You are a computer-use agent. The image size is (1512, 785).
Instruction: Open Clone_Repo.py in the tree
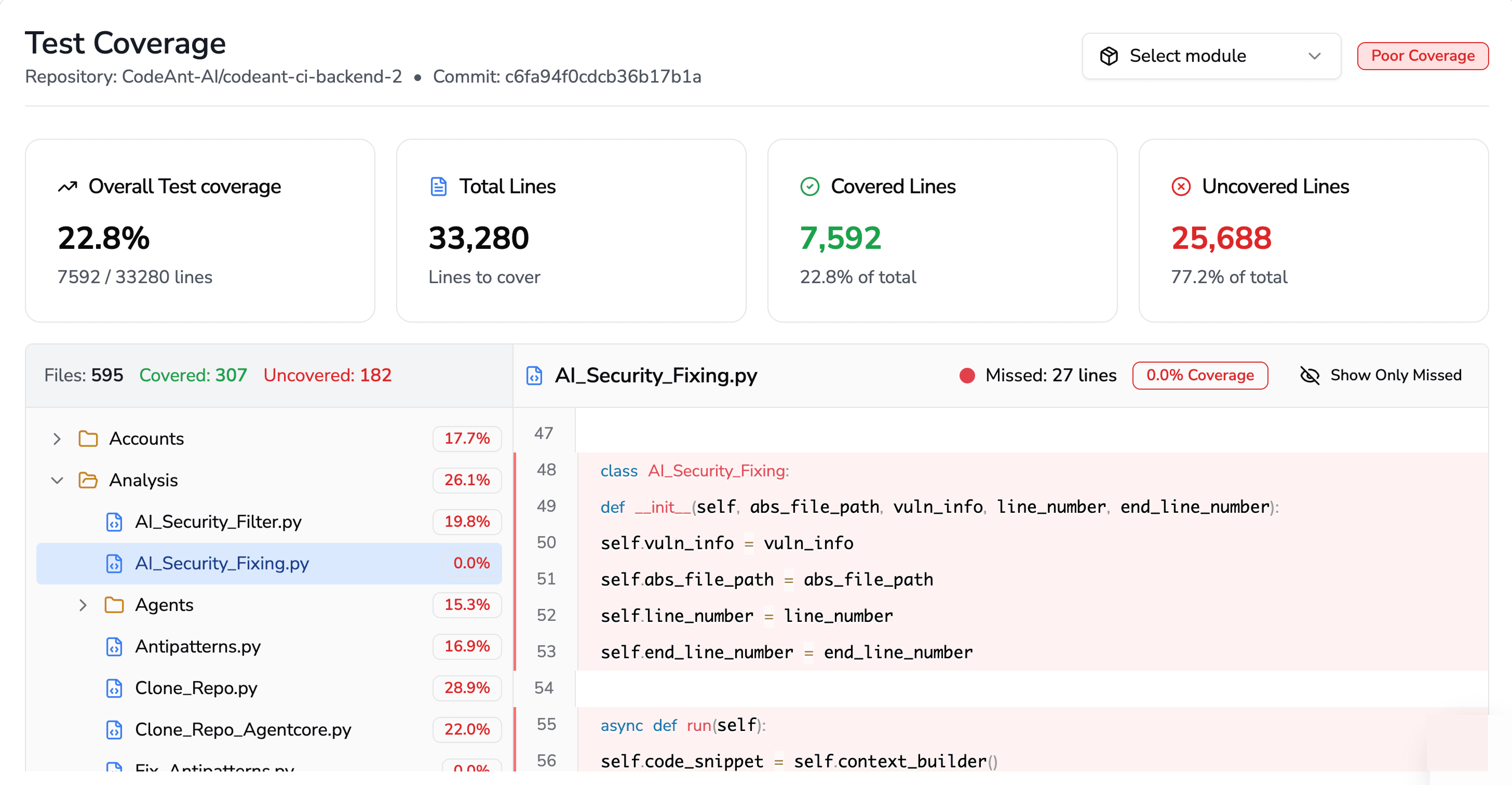click(x=269, y=688)
